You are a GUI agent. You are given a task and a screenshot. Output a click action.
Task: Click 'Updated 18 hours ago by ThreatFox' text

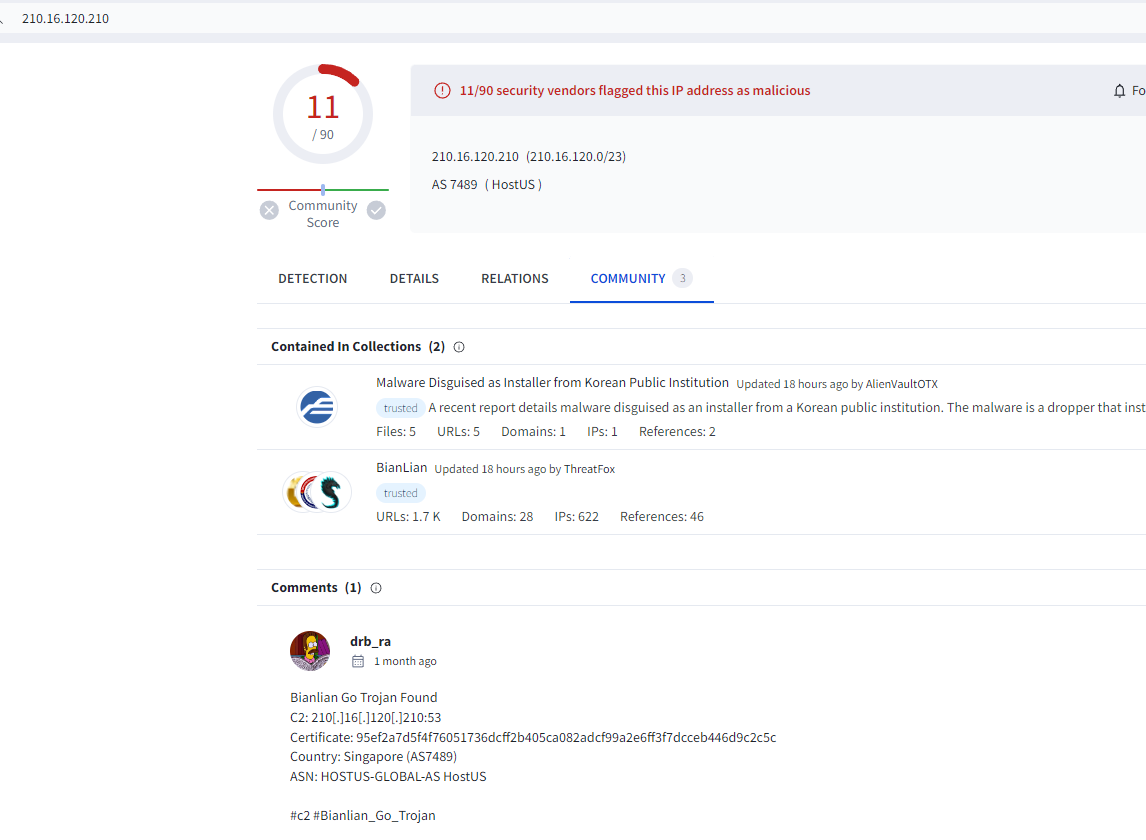[525, 469]
